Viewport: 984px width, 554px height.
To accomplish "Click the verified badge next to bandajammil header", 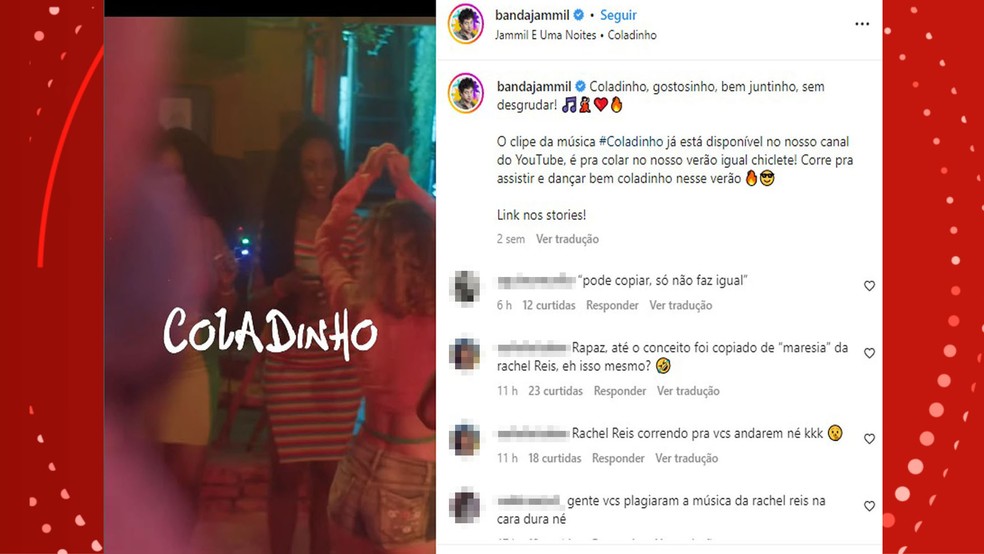I will click(579, 15).
